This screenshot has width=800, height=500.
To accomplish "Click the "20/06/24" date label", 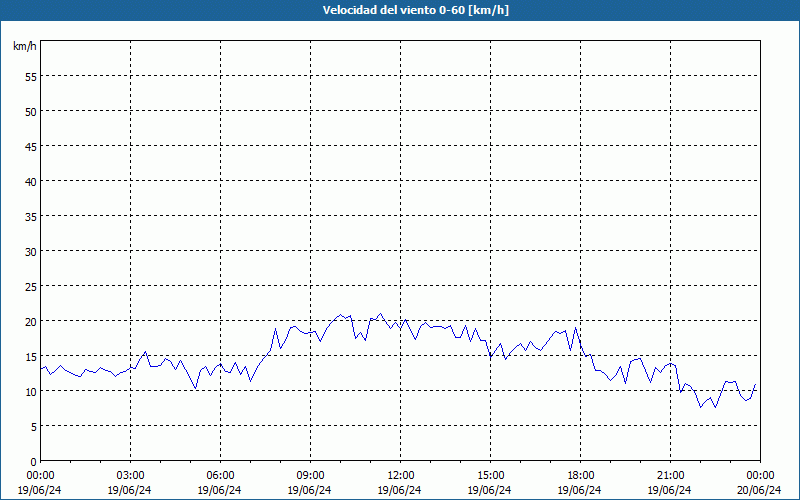I will coord(760,490).
